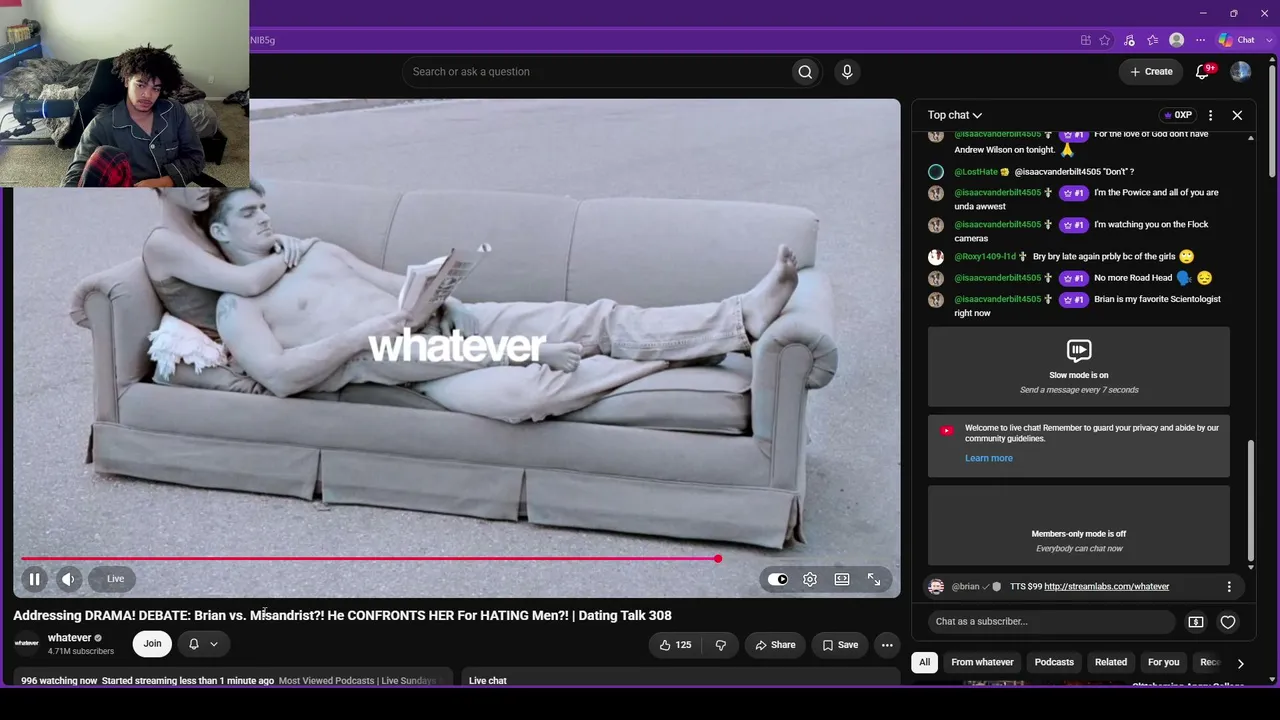Select the All filter chip
The width and height of the screenshot is (1280, 720).
point(925,662)
